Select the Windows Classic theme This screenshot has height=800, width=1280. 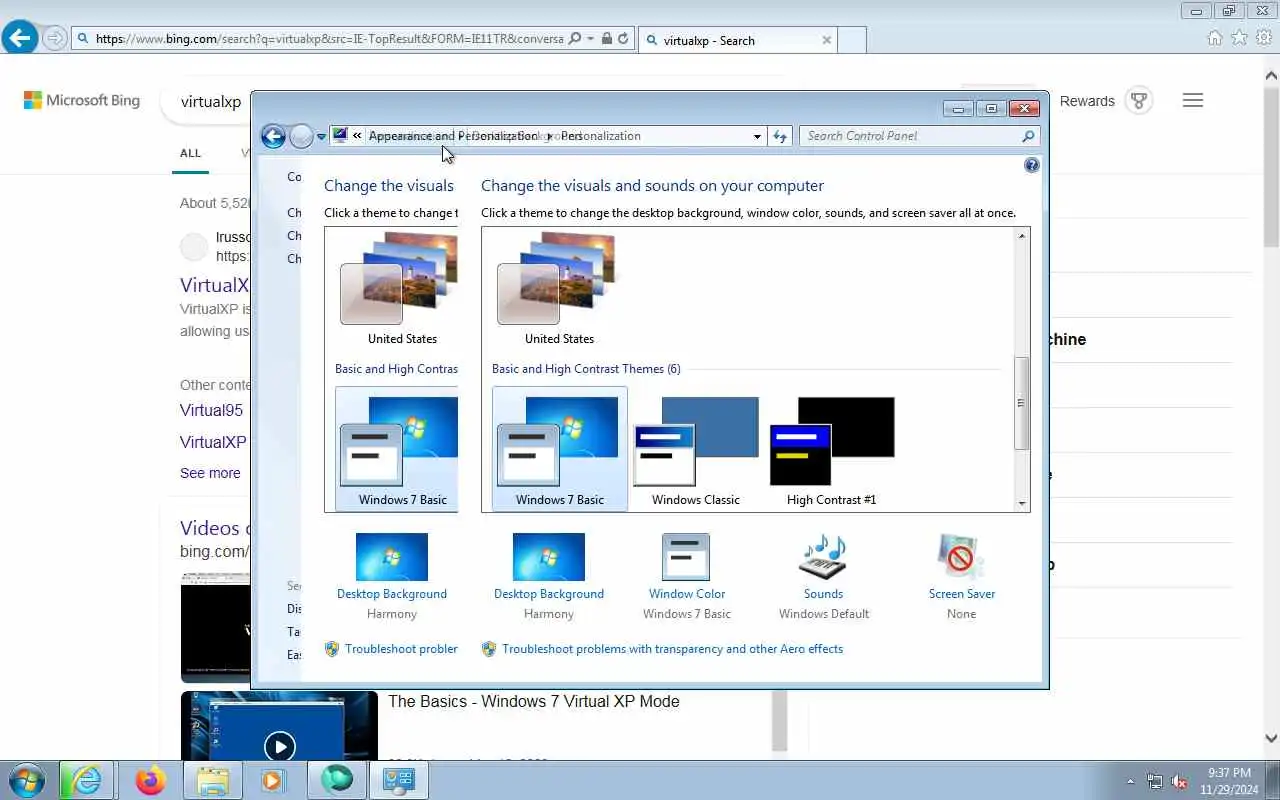696,451
